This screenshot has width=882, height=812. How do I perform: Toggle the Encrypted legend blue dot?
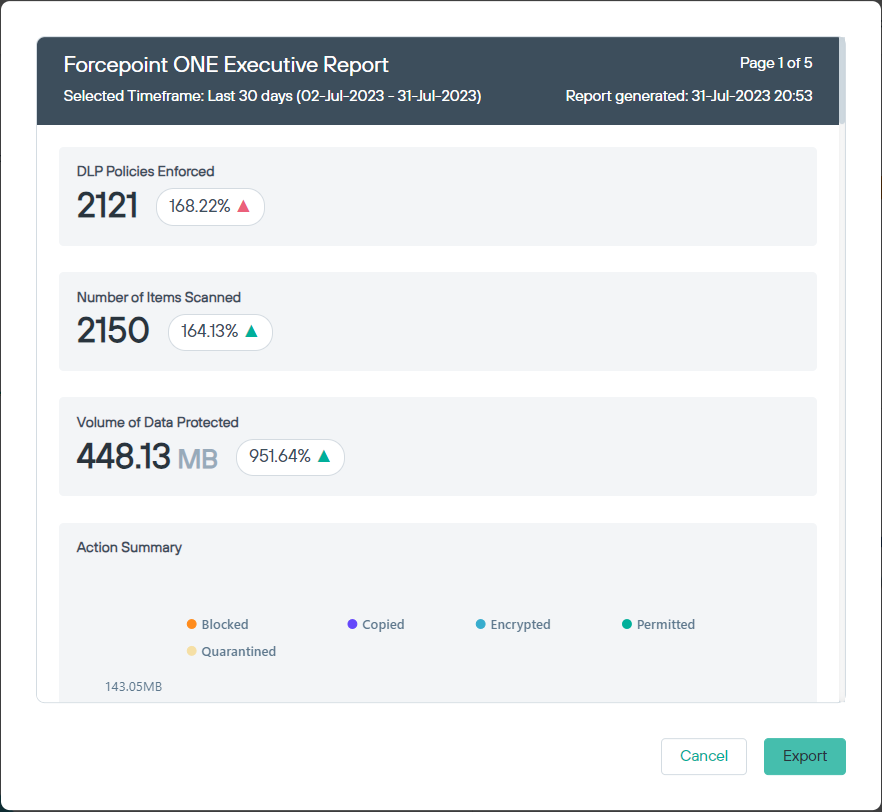click(480, 624)
